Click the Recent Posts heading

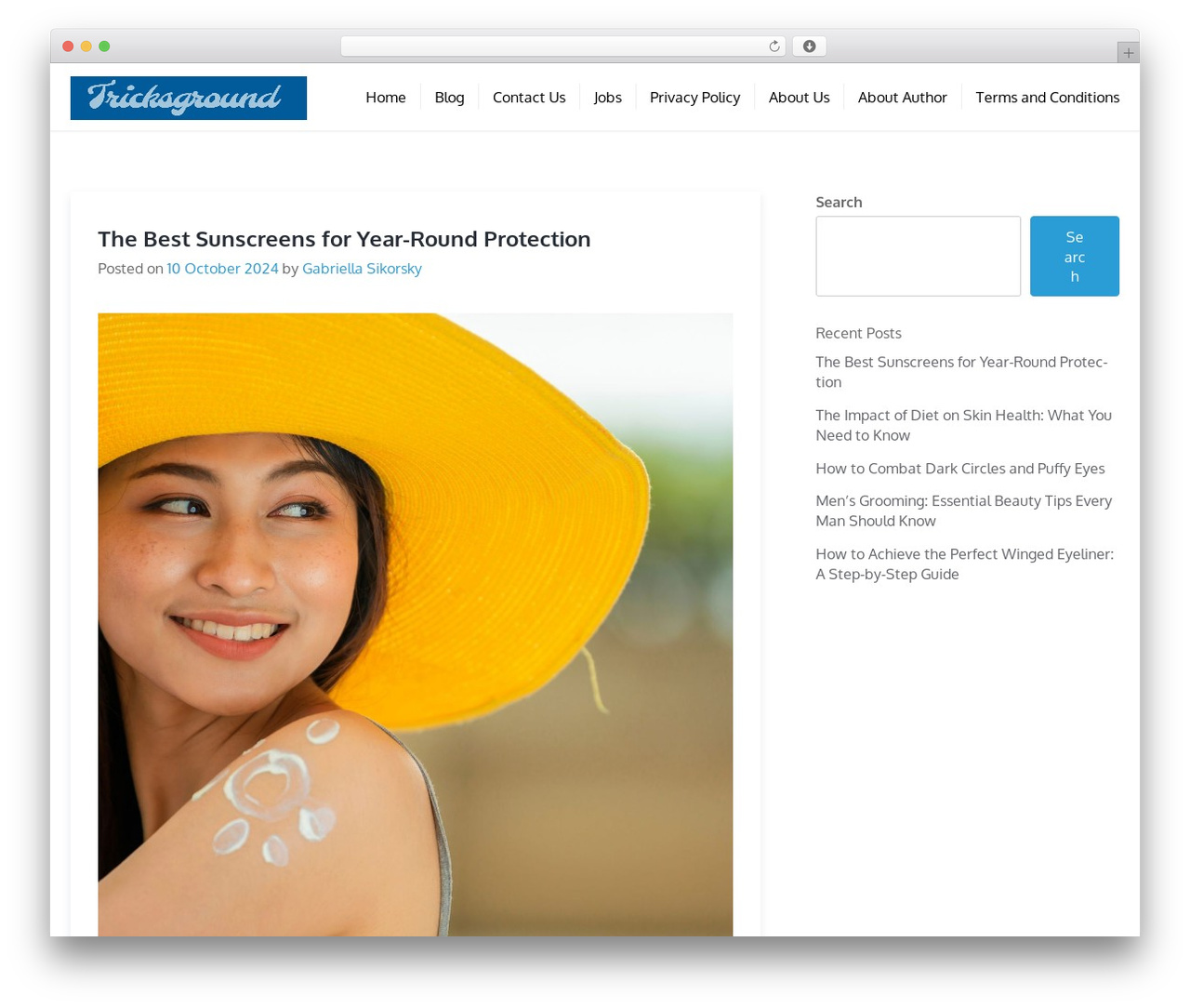pos(858,333)
